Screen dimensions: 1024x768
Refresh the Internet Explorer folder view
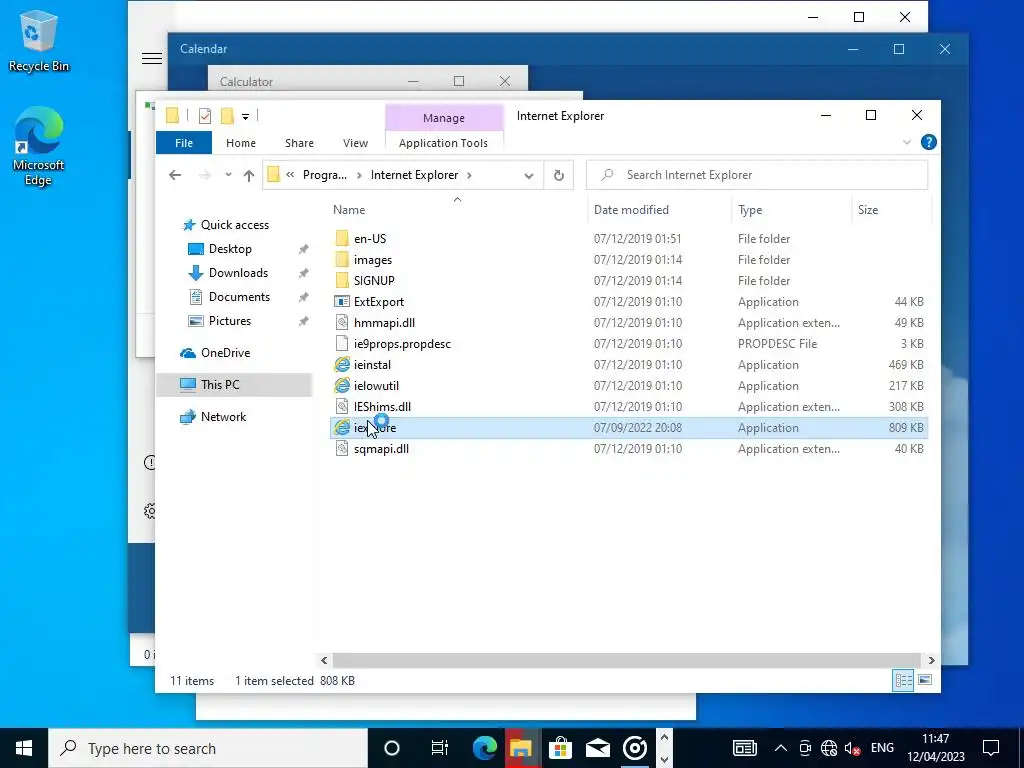558,175
